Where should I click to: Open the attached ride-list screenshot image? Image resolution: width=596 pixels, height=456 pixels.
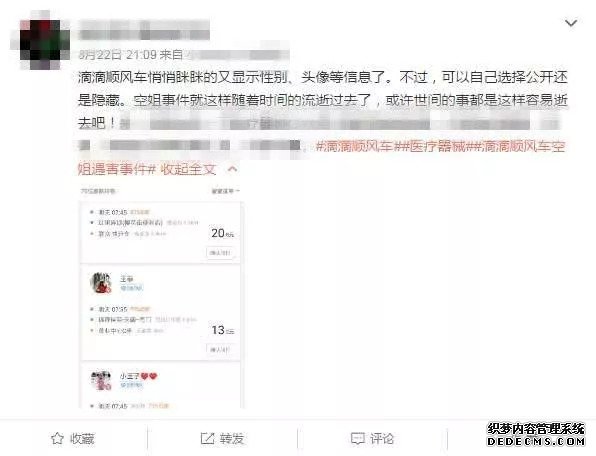[x=161, y=297]
